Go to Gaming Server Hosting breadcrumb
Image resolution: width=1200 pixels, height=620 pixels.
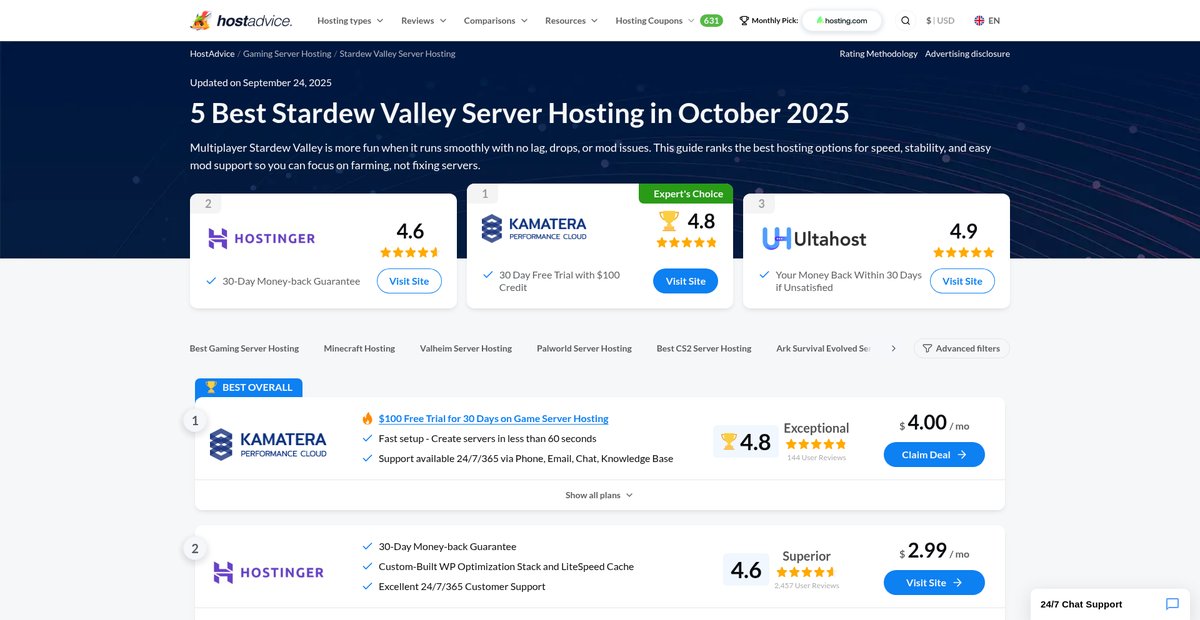(287, 54)
